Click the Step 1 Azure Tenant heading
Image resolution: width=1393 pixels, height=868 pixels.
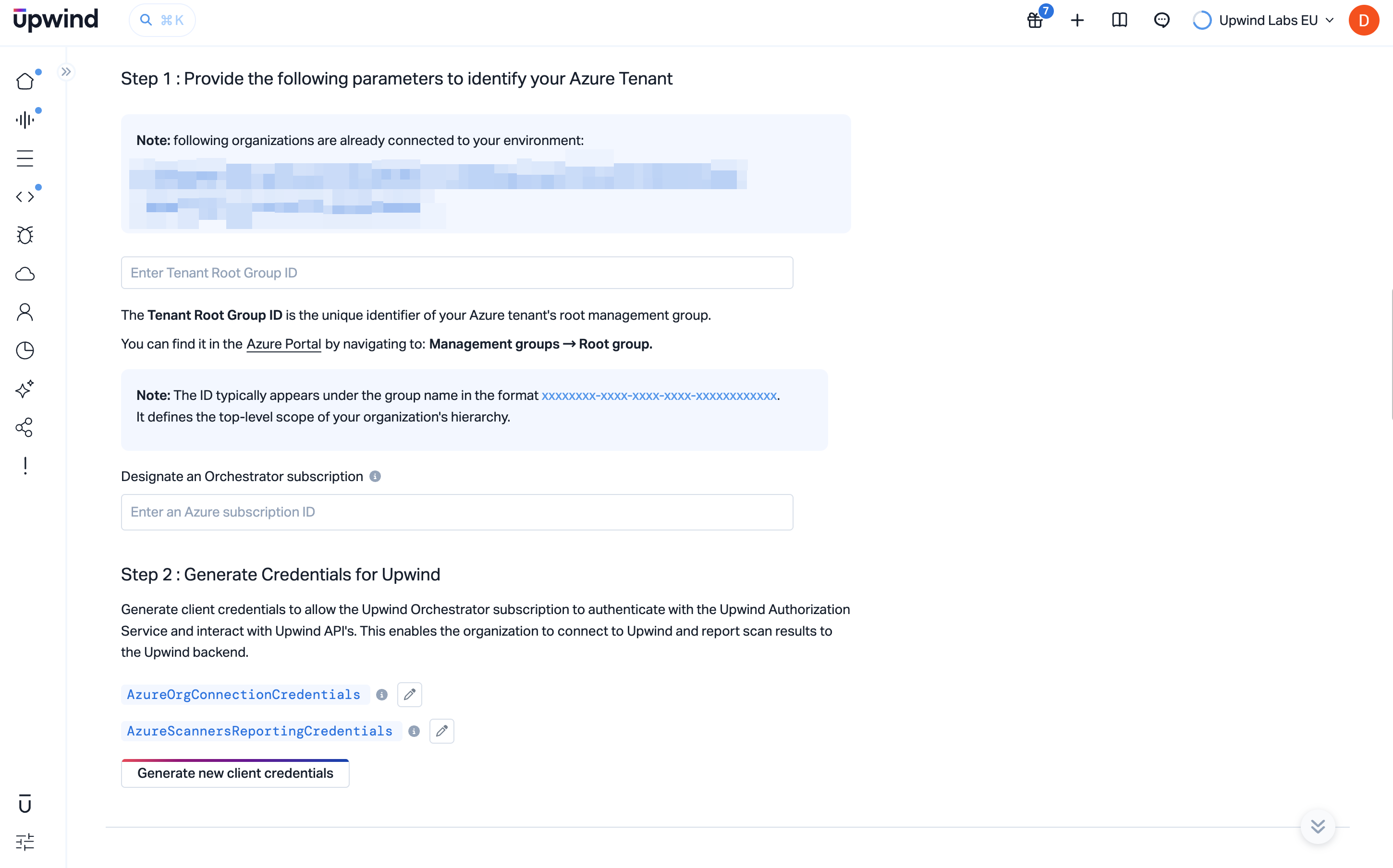397,79
